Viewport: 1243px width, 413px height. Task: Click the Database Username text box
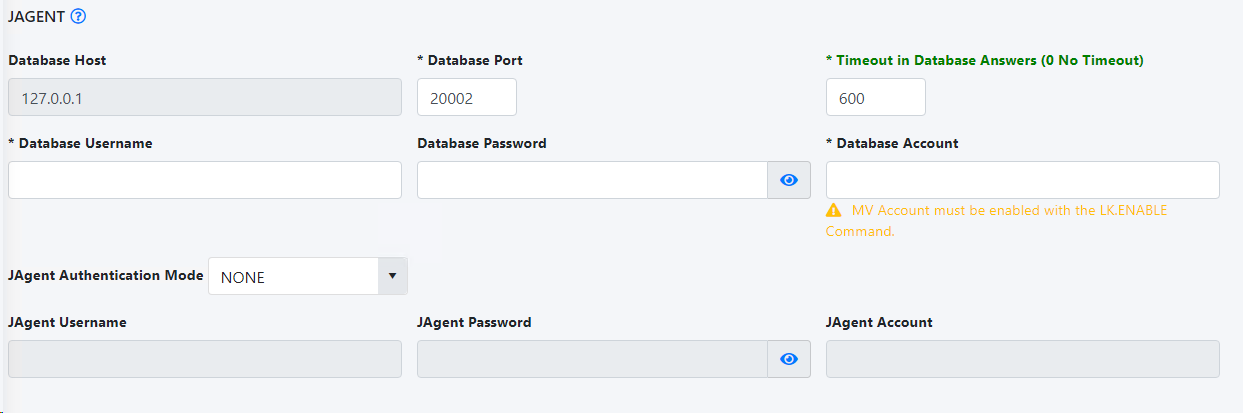204,180
